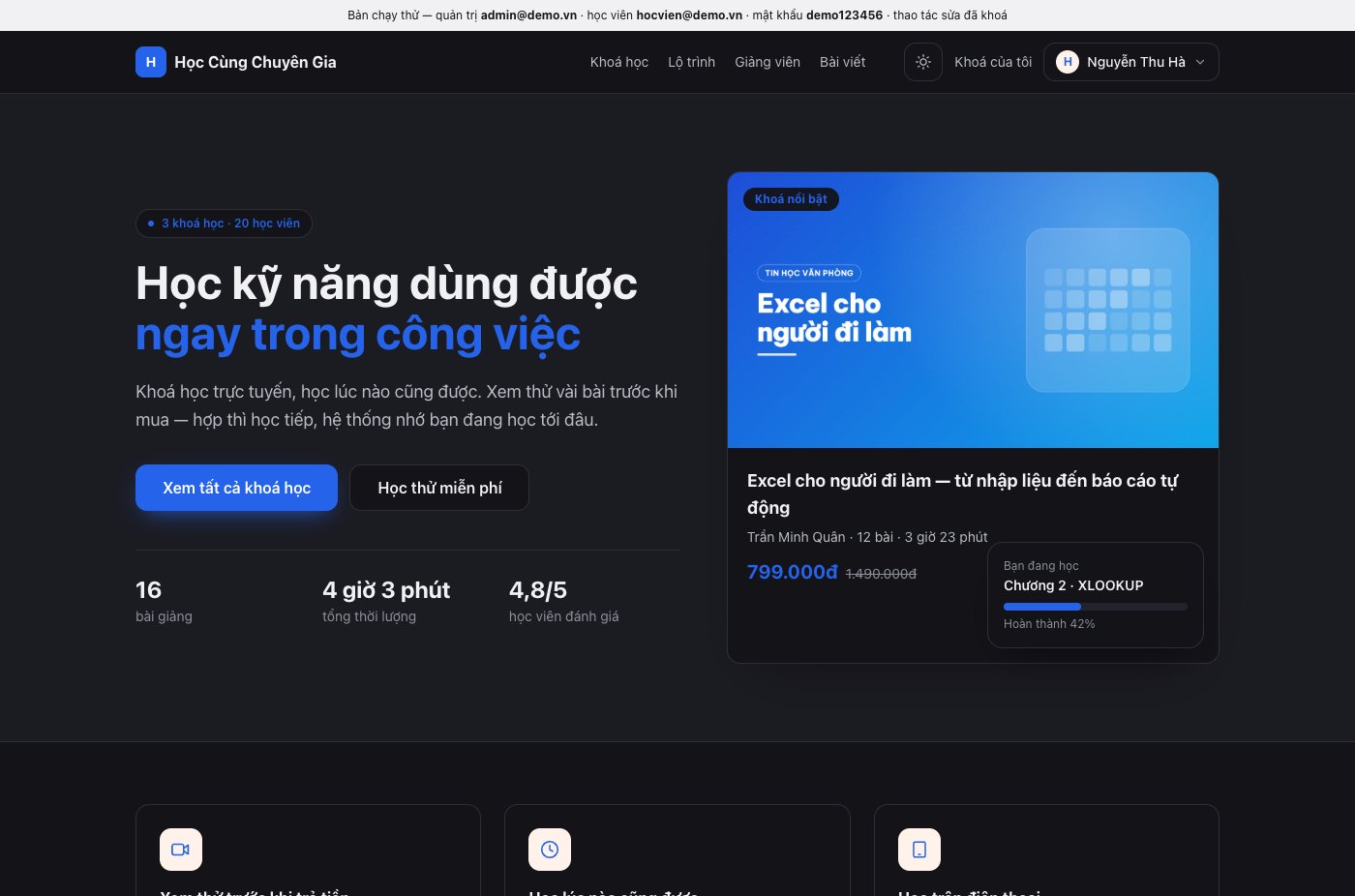The width and height of the screenshot is (1355, 896).
Task: Click the Học Cùng Chuyên Gia brand name
Action: coord(256,62)
